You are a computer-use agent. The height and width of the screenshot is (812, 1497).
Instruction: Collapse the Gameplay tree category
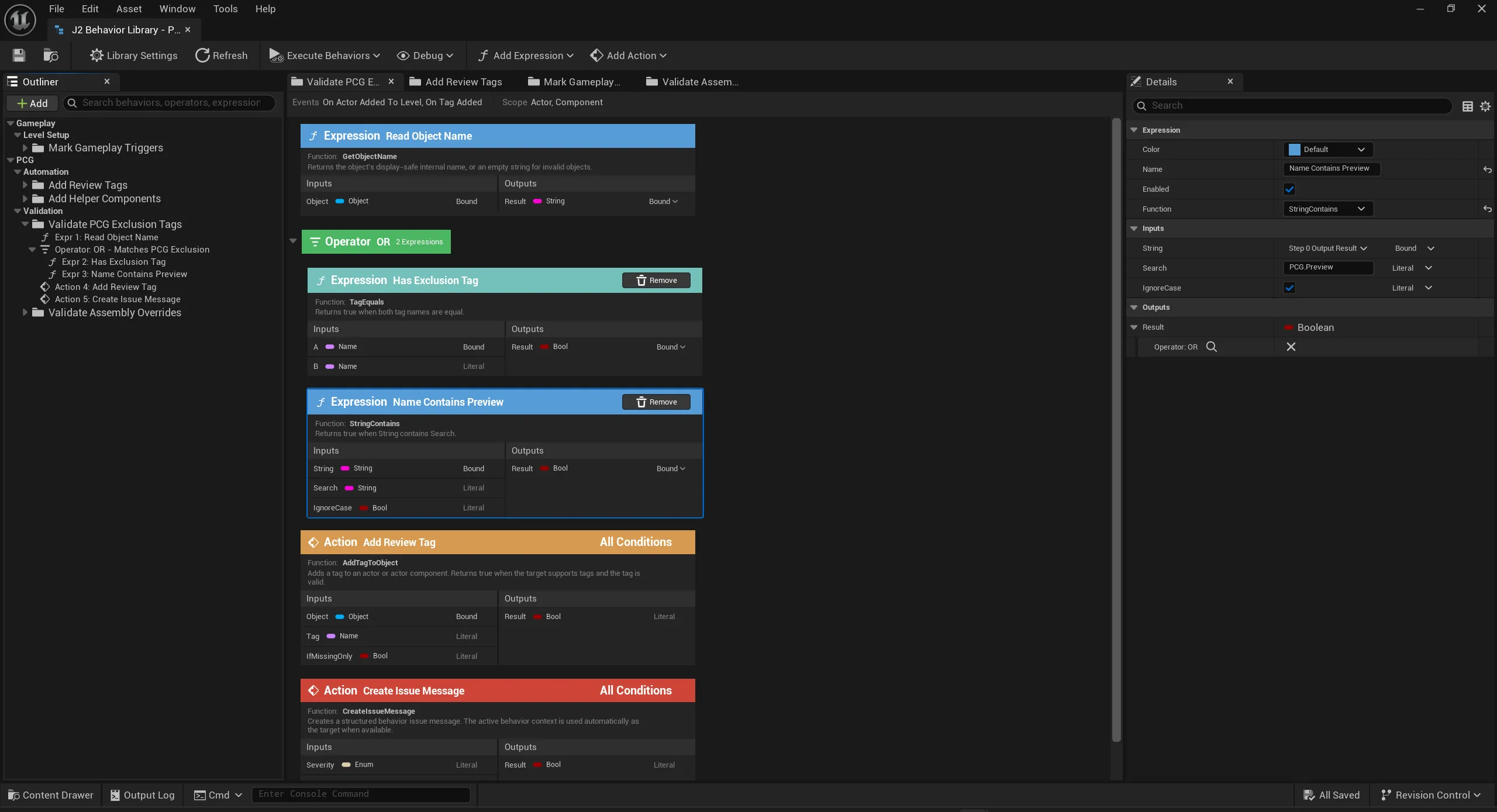11,123
